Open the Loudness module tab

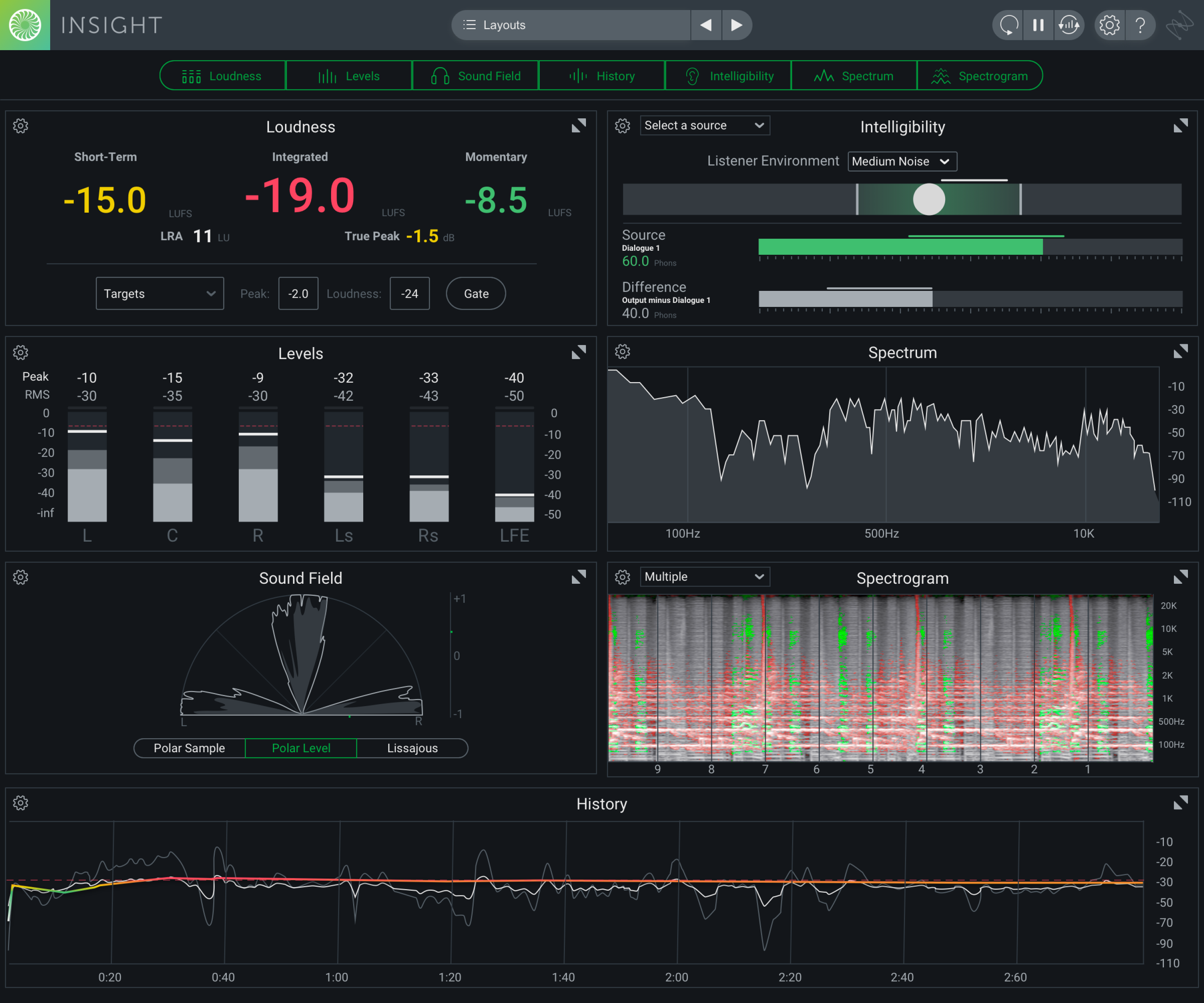pos(223,75)
